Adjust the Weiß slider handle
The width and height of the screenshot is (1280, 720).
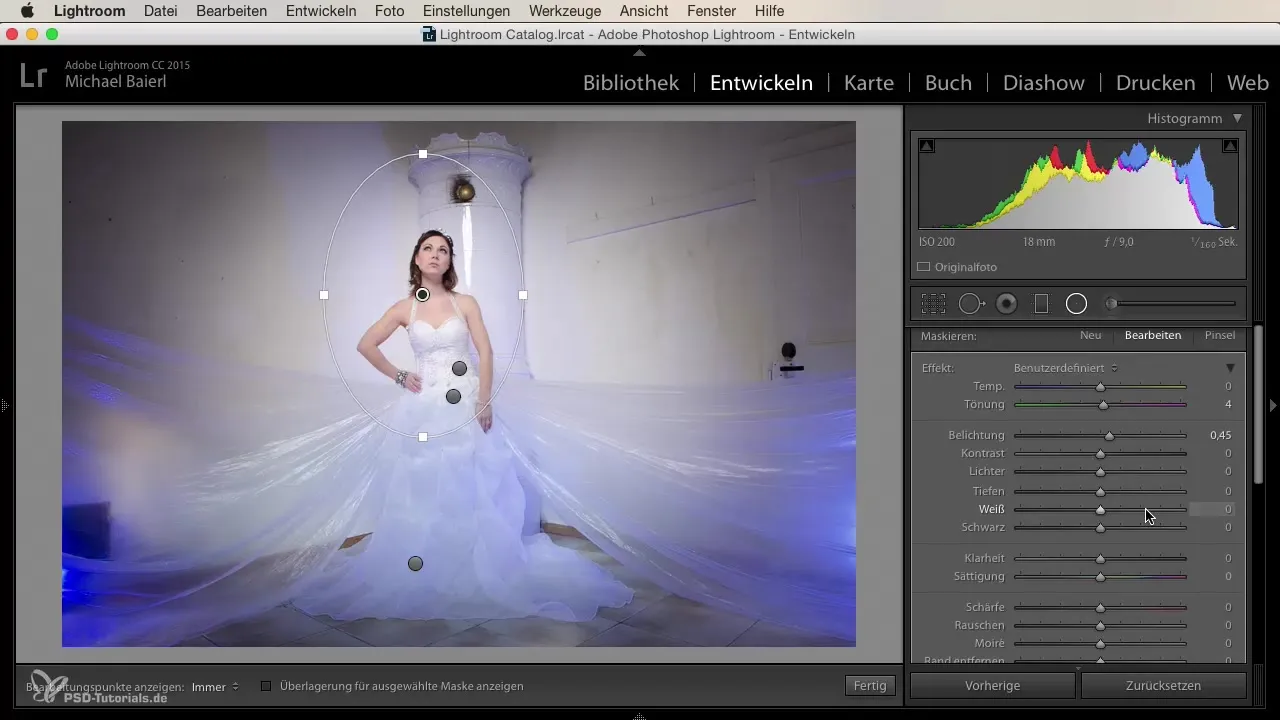1100,510
